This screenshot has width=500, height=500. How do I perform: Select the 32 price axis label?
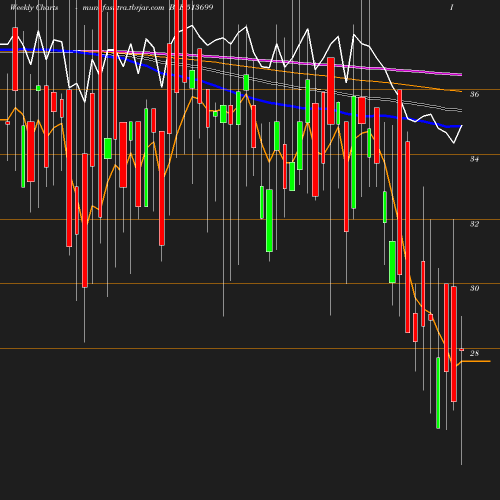(474, 224)
